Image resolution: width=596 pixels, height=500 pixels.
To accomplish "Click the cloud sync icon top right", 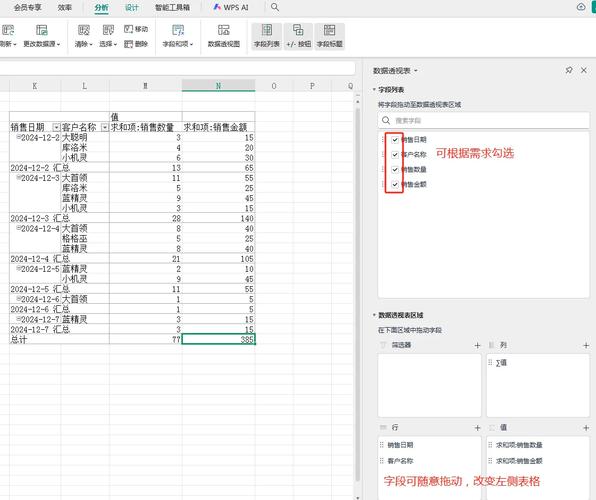I will coord(581,7).
